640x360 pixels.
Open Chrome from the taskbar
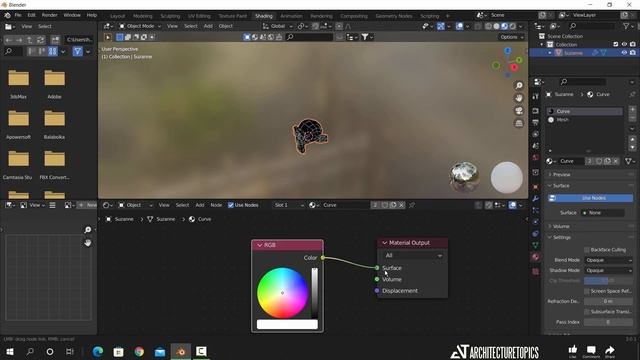click(139, 351)
